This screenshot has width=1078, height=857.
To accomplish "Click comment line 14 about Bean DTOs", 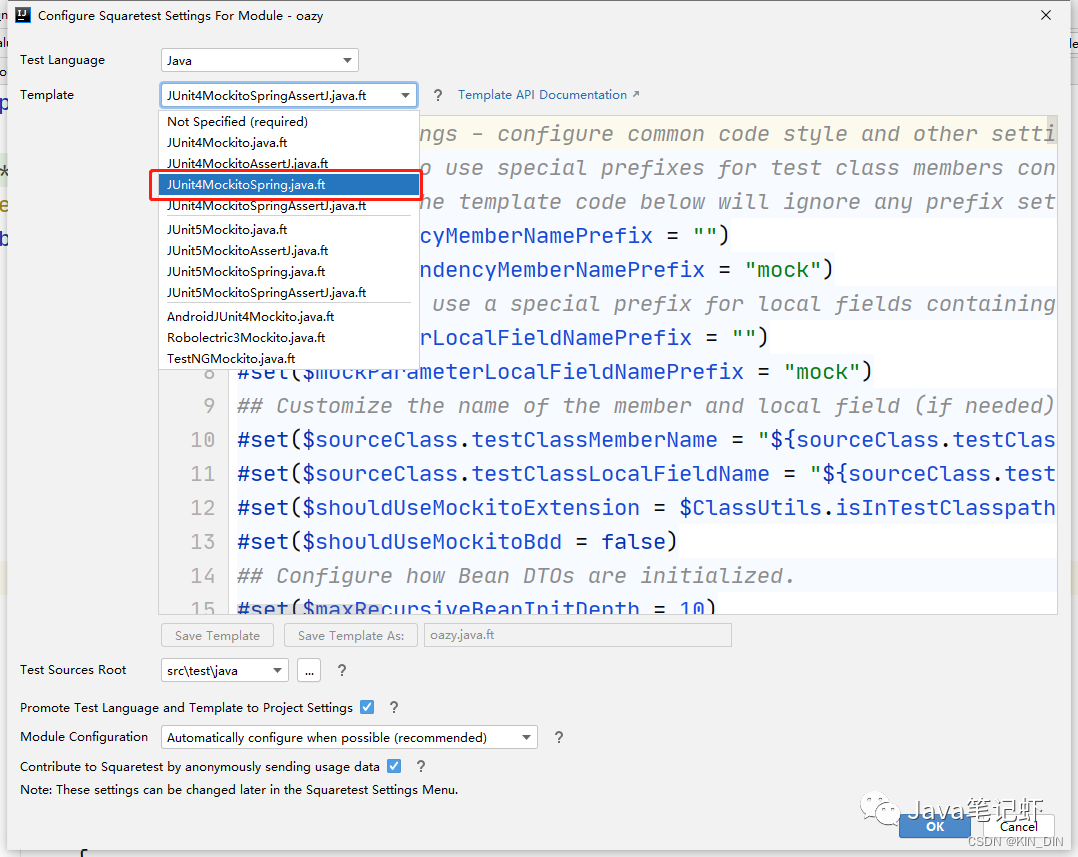I will (516, 575).
